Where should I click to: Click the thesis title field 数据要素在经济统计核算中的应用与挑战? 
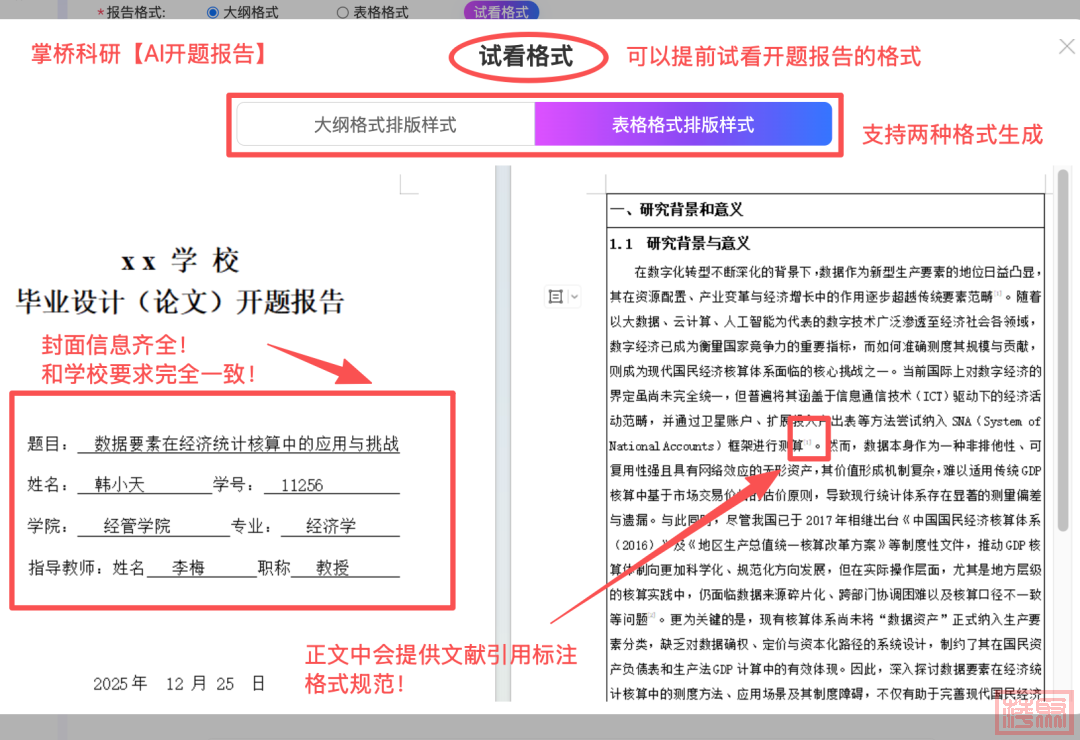coord(246,444)
